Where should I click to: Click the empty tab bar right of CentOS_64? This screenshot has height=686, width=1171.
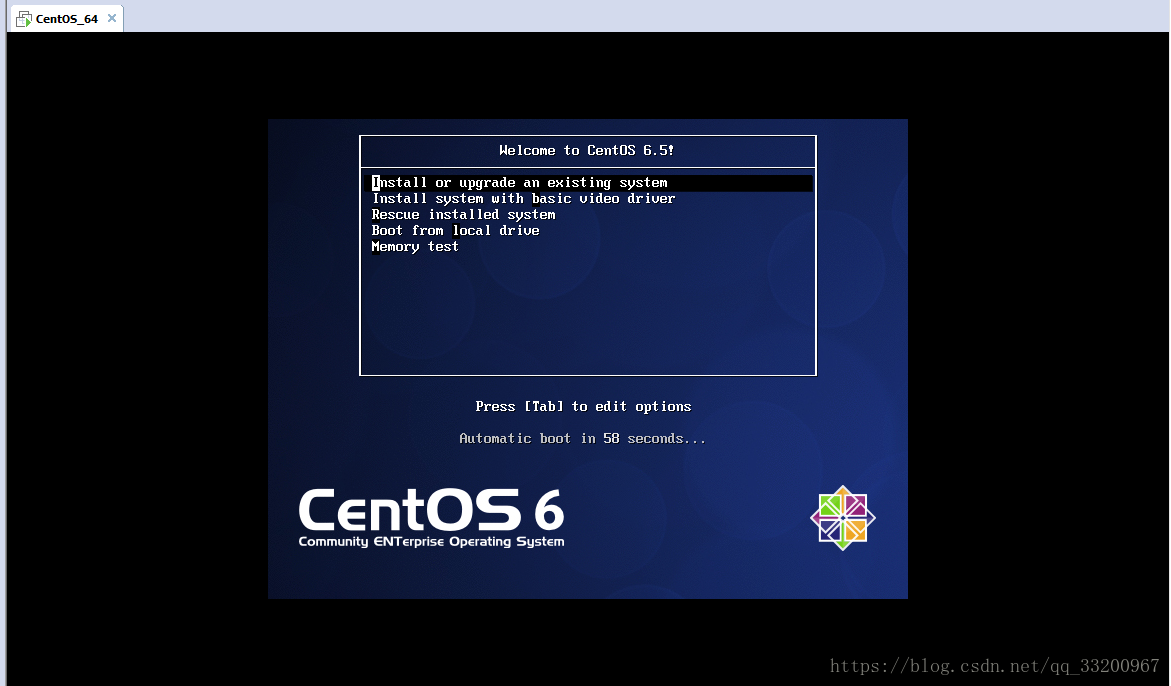click(x=640, y=17)
